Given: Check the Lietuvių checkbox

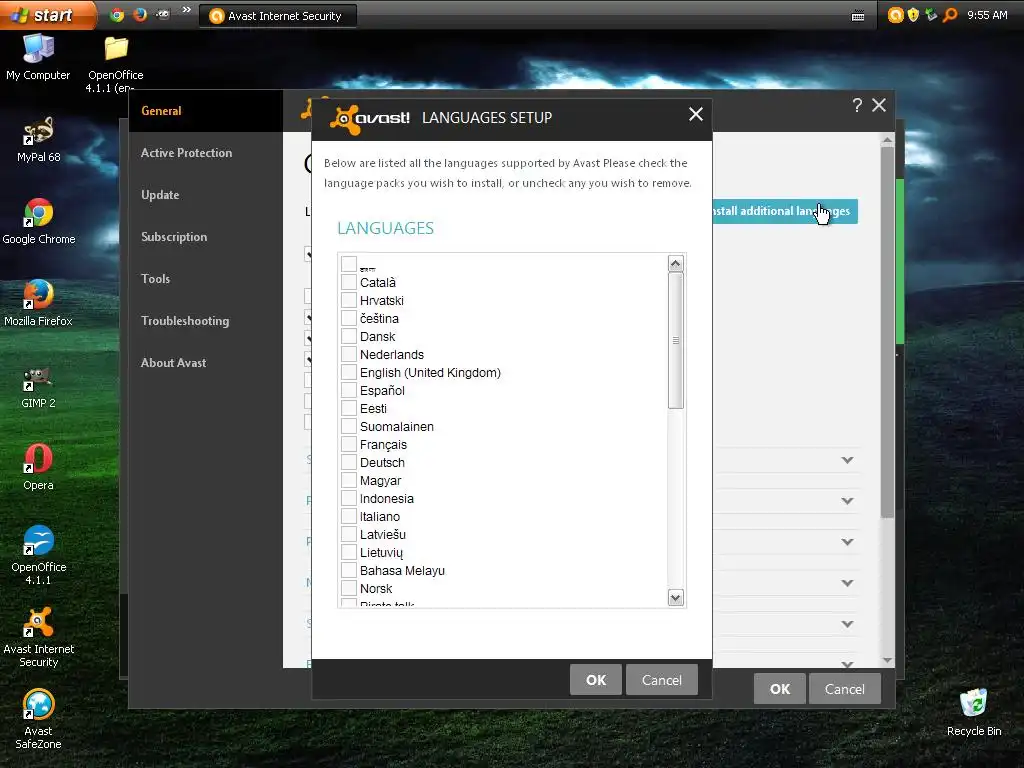Looking at the screenshot, I should pos(349,552).
